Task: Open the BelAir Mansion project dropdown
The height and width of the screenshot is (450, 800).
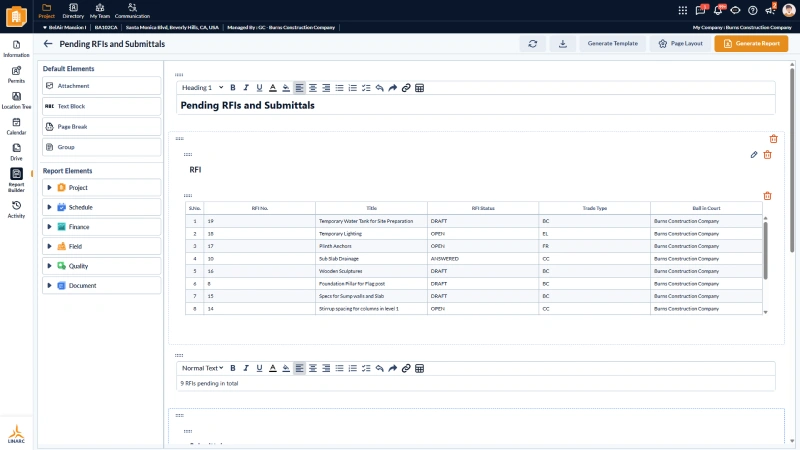Action: pos(64,28)
